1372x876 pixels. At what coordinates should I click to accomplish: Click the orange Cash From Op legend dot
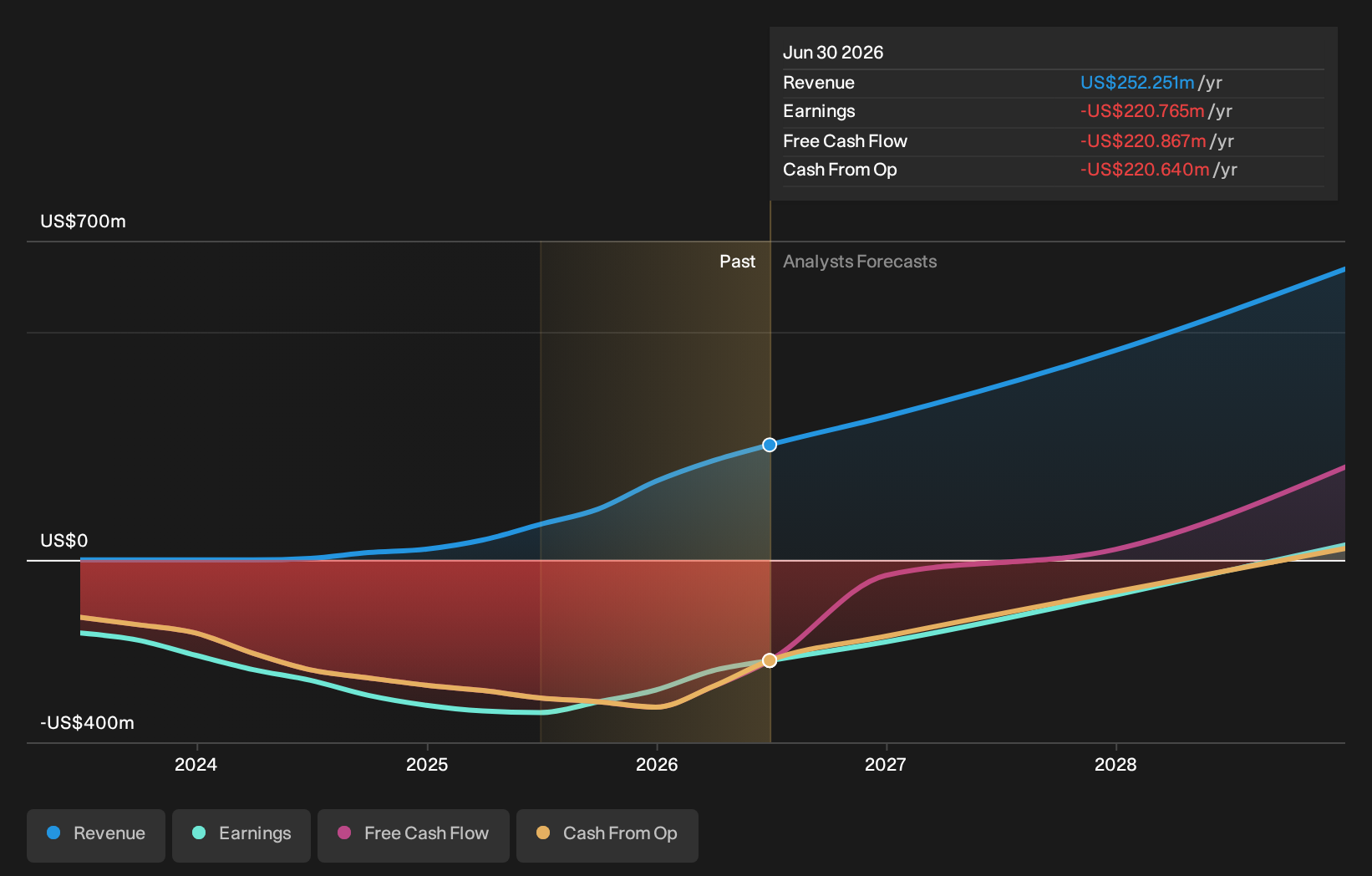[543, 833]
